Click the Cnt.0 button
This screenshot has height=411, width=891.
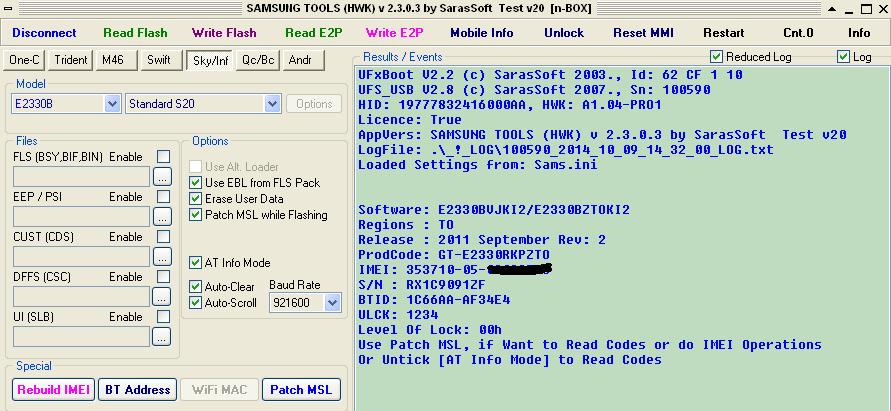[798, 33]
